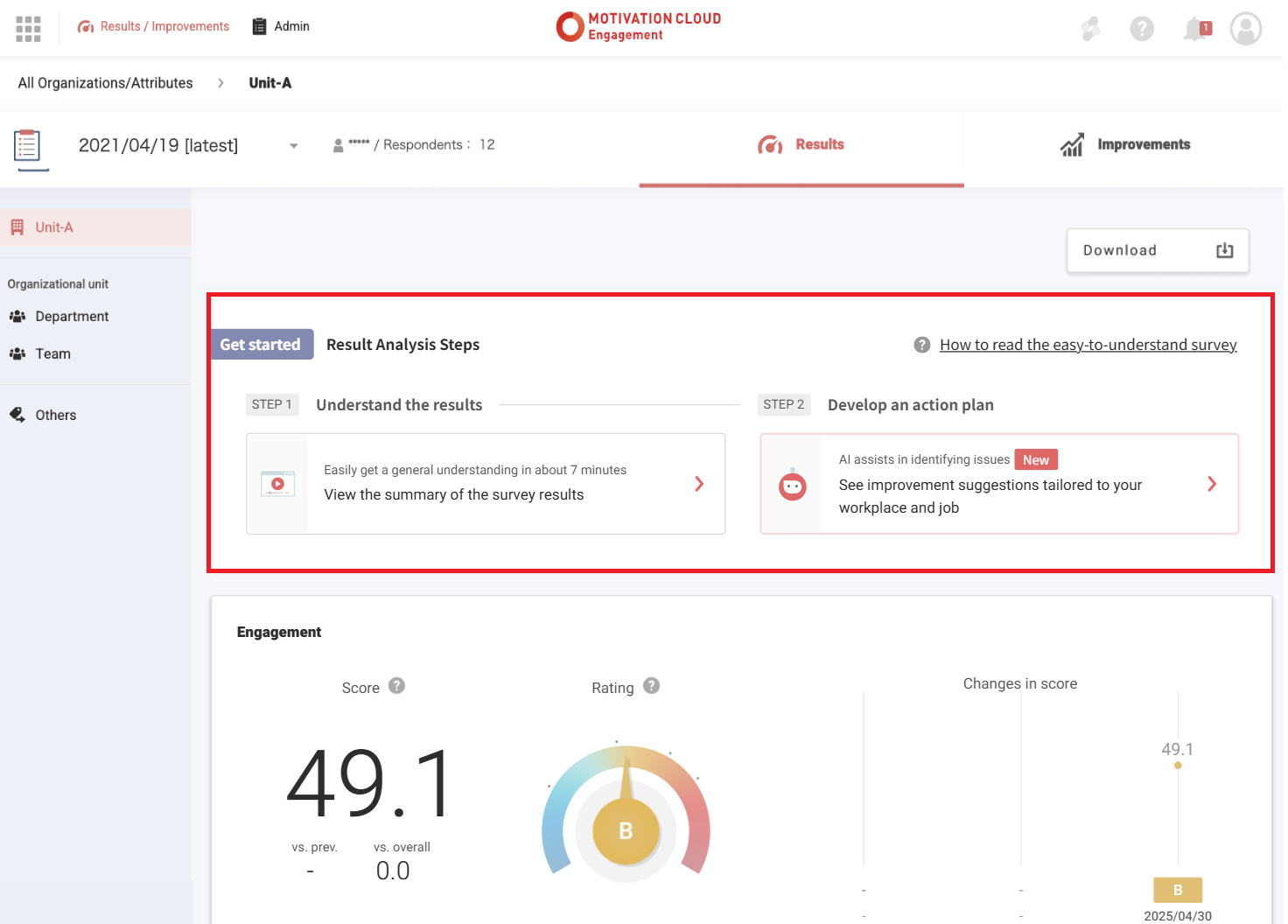This screenshot has width=1288, height=924.
Task: Click the notification bell icon
Action: (x=1194, y=30)
